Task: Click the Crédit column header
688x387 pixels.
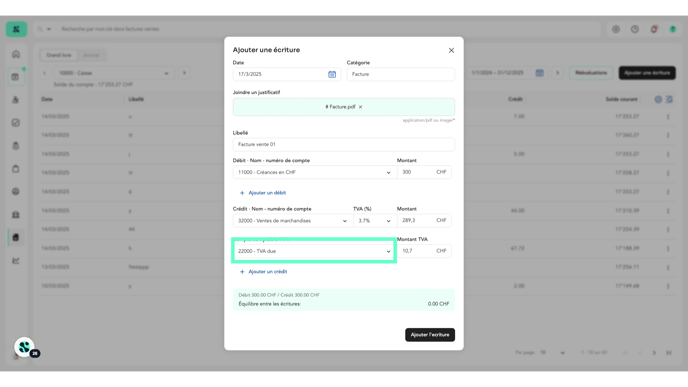Action: tap(516, 100)
